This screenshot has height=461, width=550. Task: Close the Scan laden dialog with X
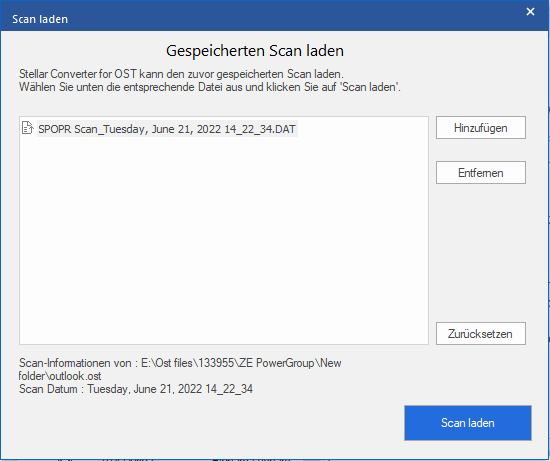tap(530, 12)
